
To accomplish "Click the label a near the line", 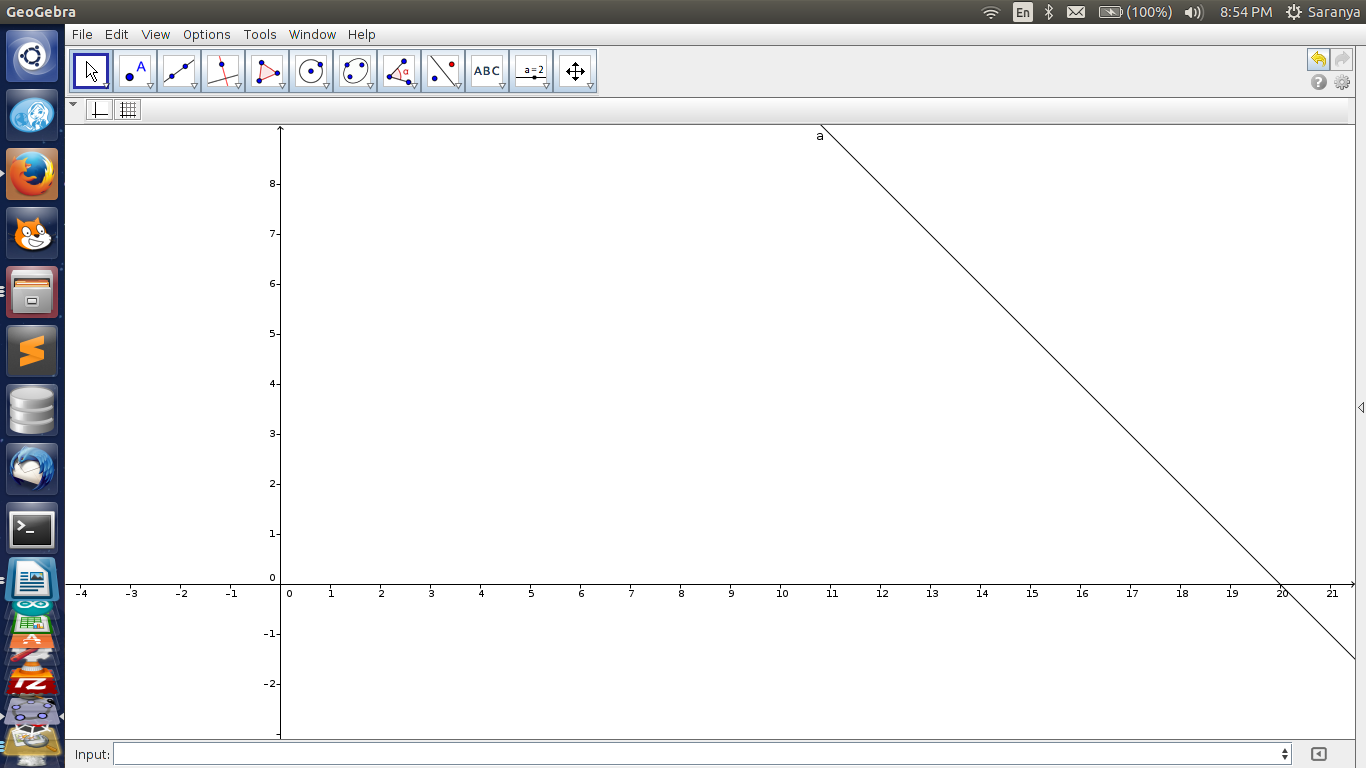I will coord(820,136).
